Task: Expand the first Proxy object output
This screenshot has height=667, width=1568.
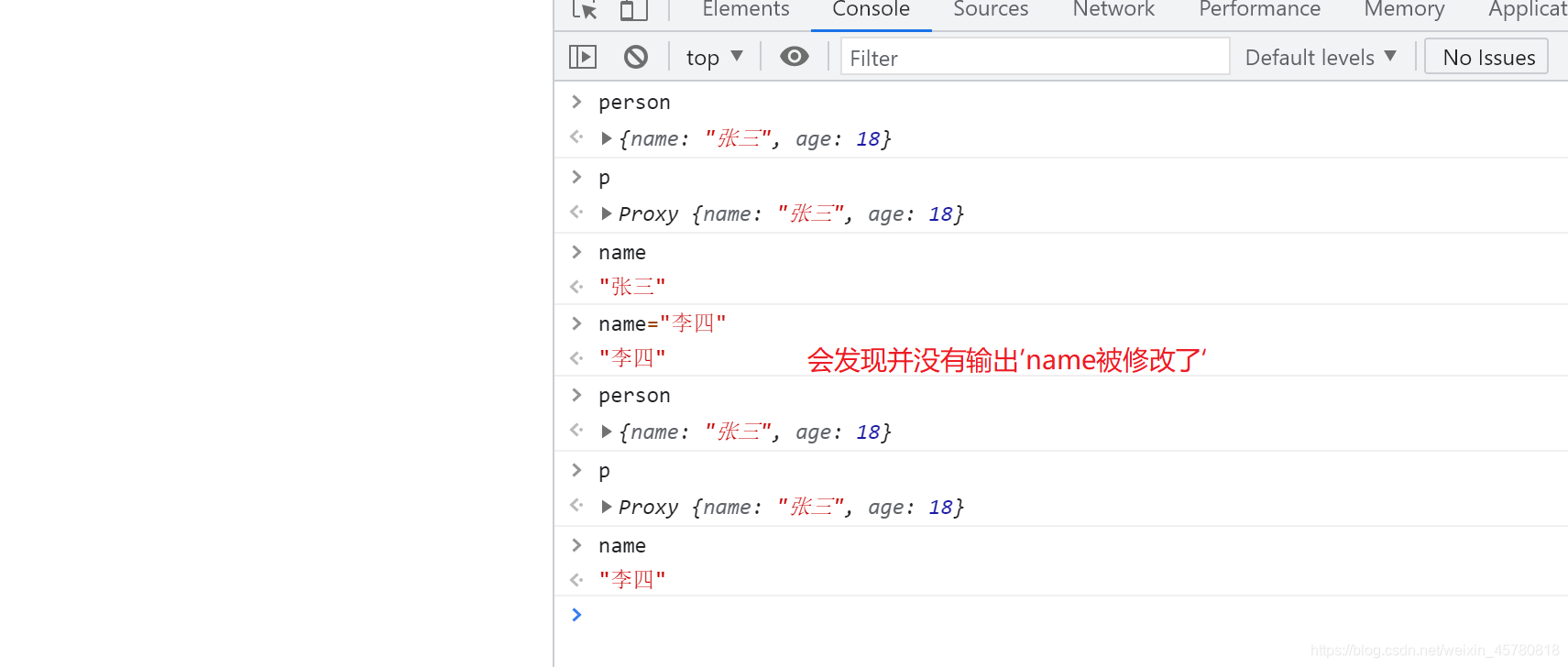Action: pyautogui.click(x=606, y=214)
